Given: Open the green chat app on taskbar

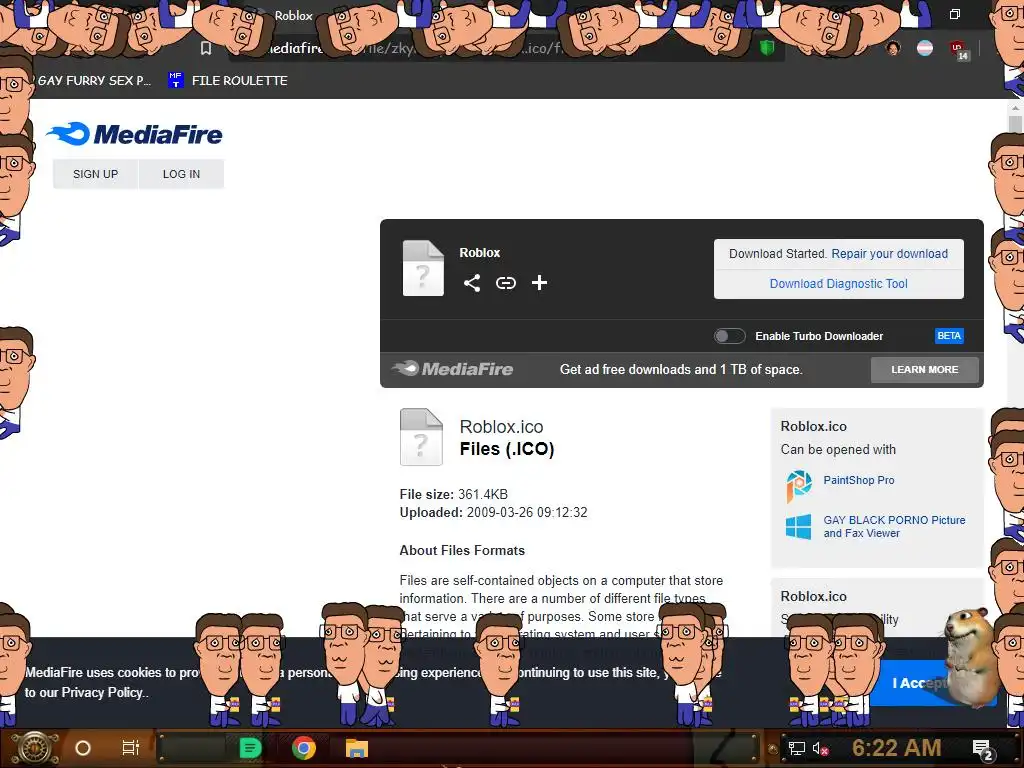Looking at the screenshot, I should (250, 748).
